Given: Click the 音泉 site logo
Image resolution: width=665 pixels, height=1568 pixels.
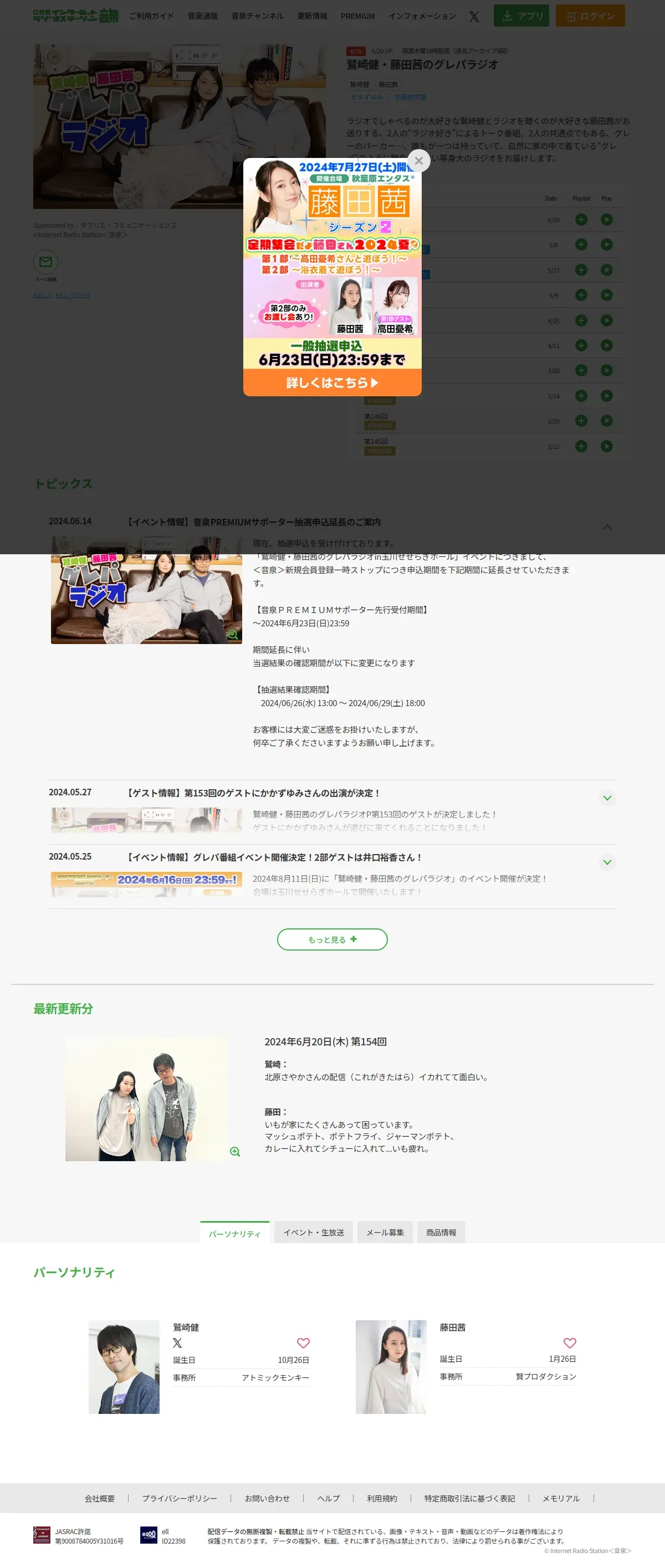Looking at the screenshot, I should click(76, 16).
